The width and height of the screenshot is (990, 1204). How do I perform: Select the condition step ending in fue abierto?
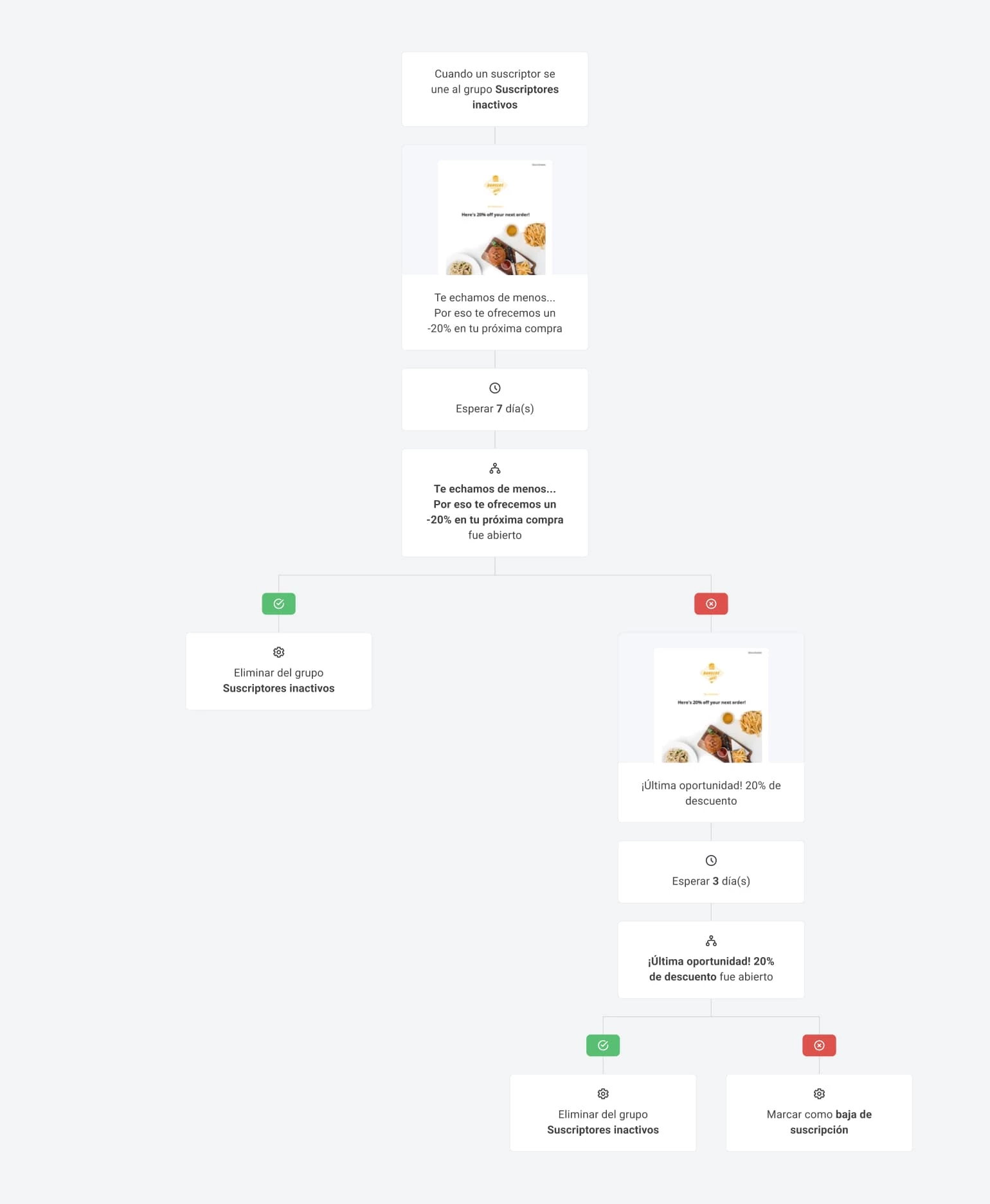click(494, 512)
